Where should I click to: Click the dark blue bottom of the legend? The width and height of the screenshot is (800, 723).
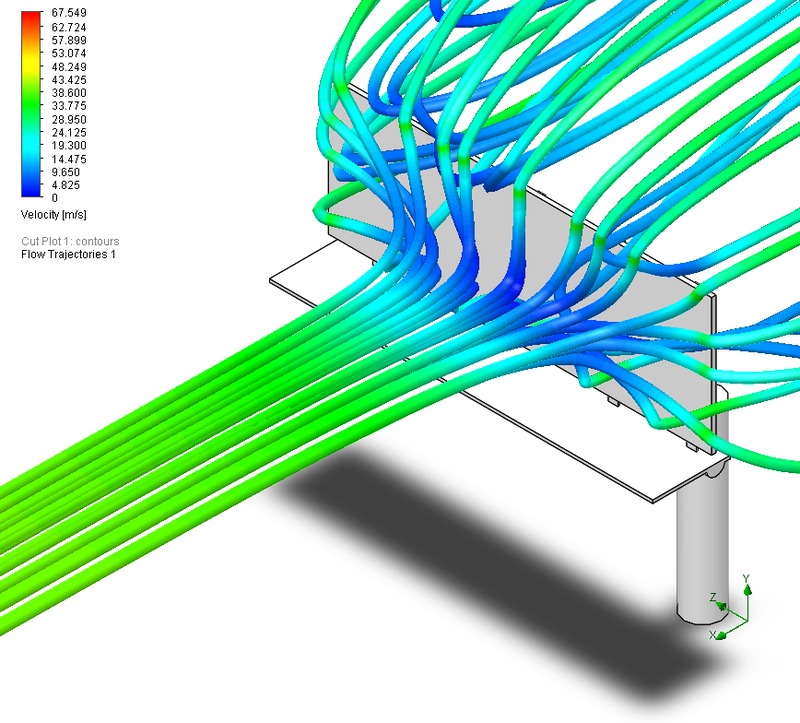33,190
